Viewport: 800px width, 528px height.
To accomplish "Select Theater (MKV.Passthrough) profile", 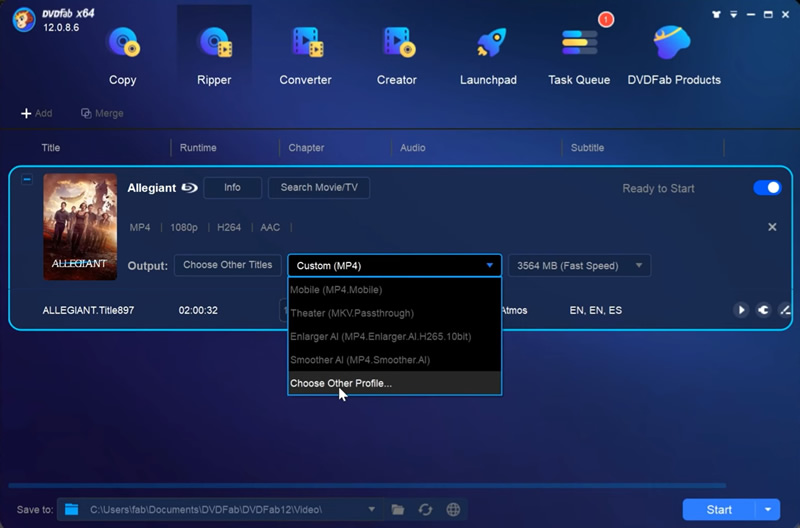I will (394, 313).
